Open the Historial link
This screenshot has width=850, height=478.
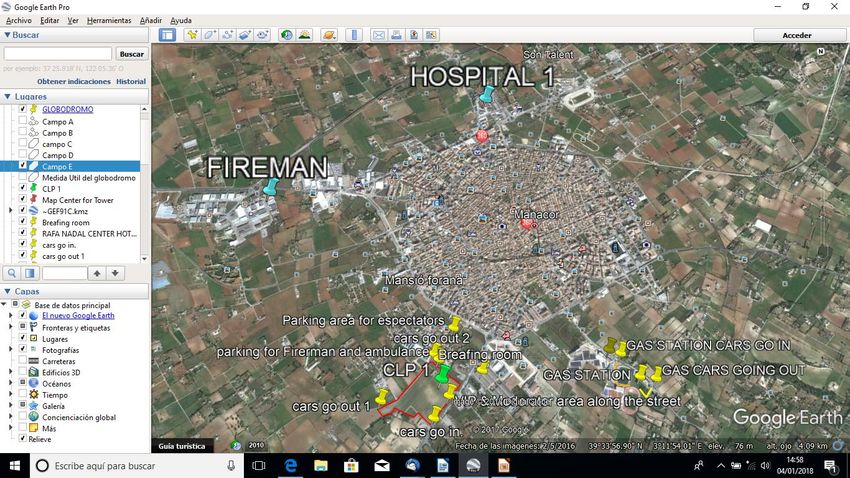pyautogui.click(x=131, y=81)
